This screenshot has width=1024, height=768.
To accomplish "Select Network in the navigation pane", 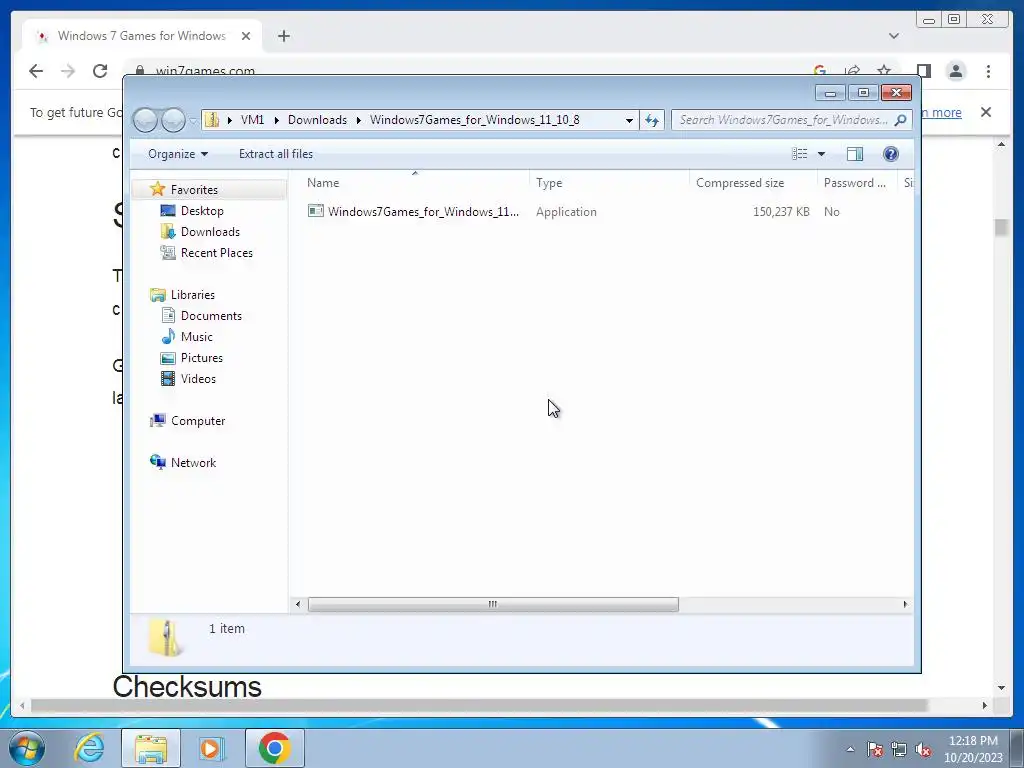I will point(193,462).
